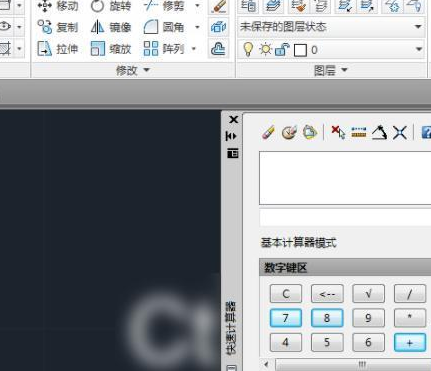This screenshot has height=371, width=431.
Task: Close the QuickCalc palette with X
Action: tap(233, 119)
